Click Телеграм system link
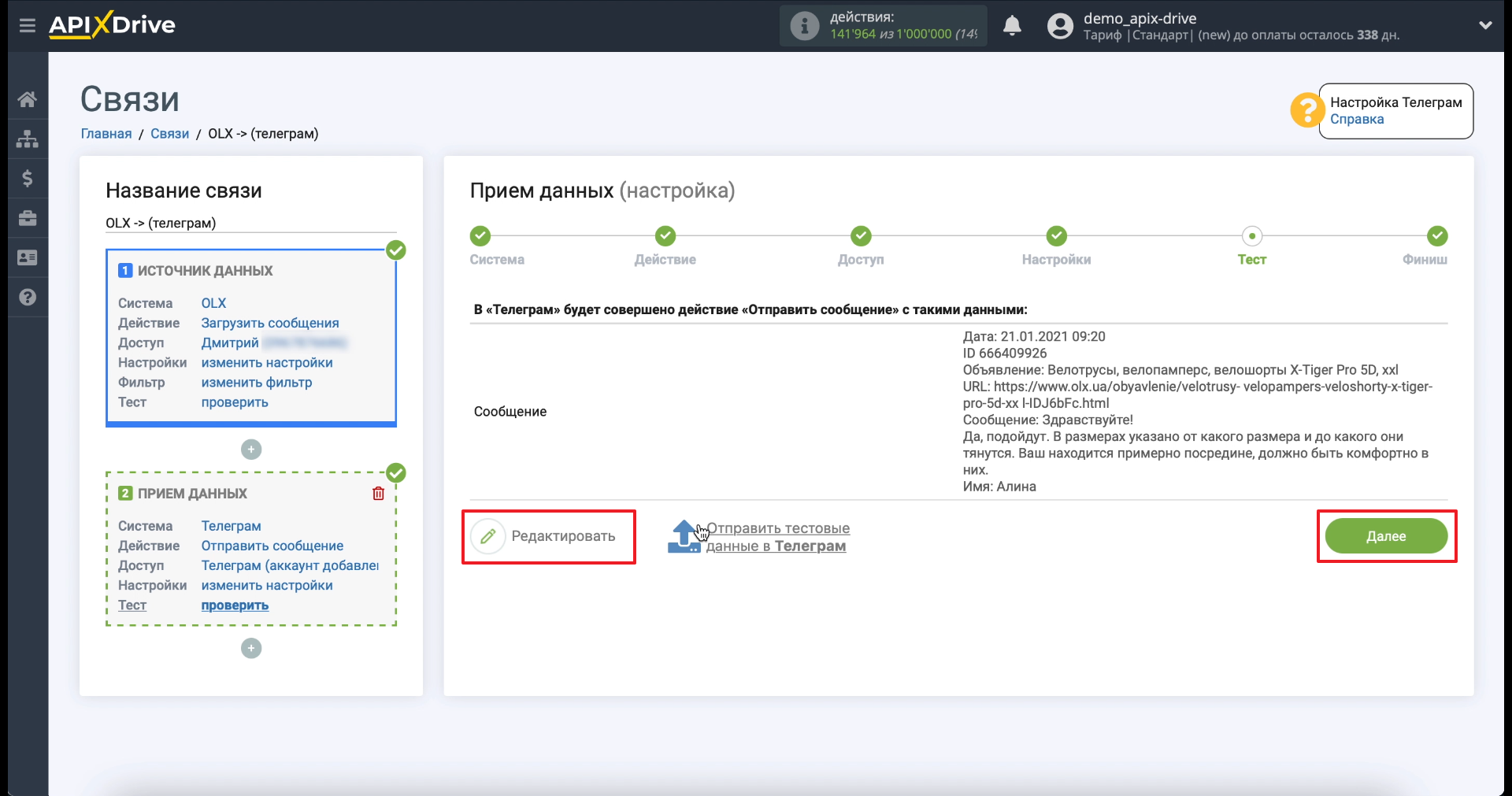 pyautogui.click(x=231, y=526)
